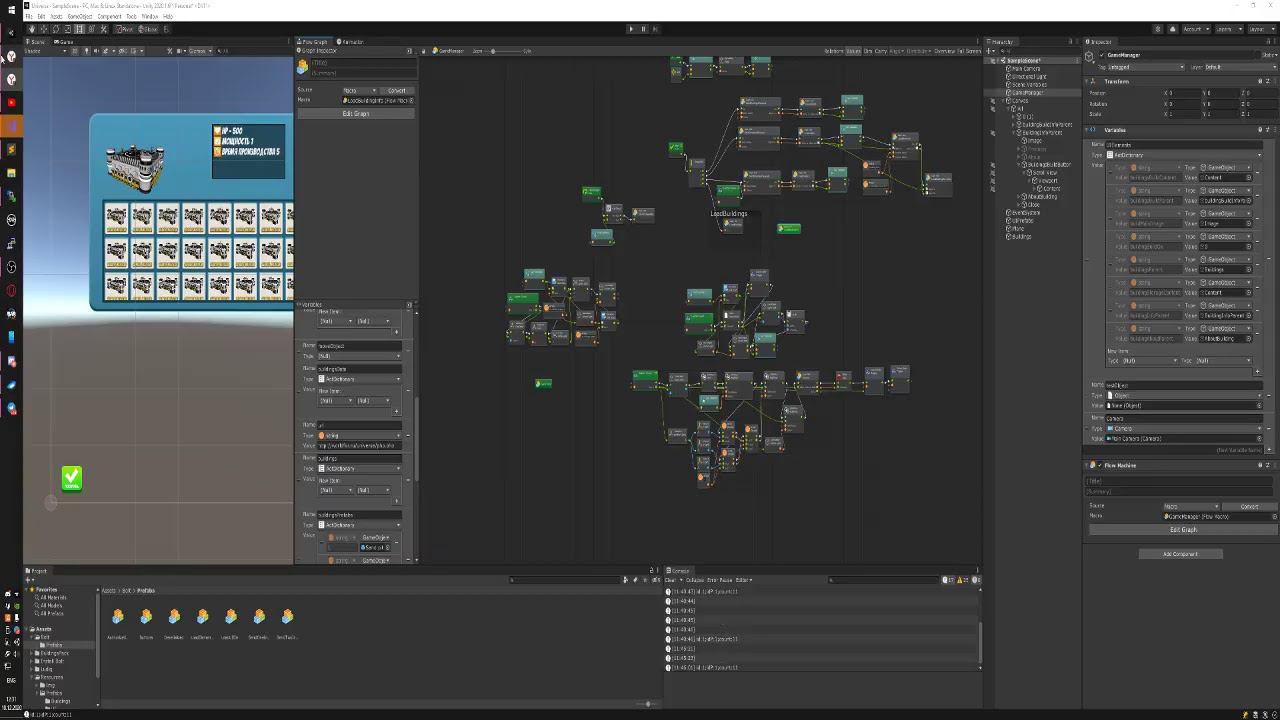Expand AboutBuilding in Hierarchy

pyautogui.click(x=1021, y=196)
